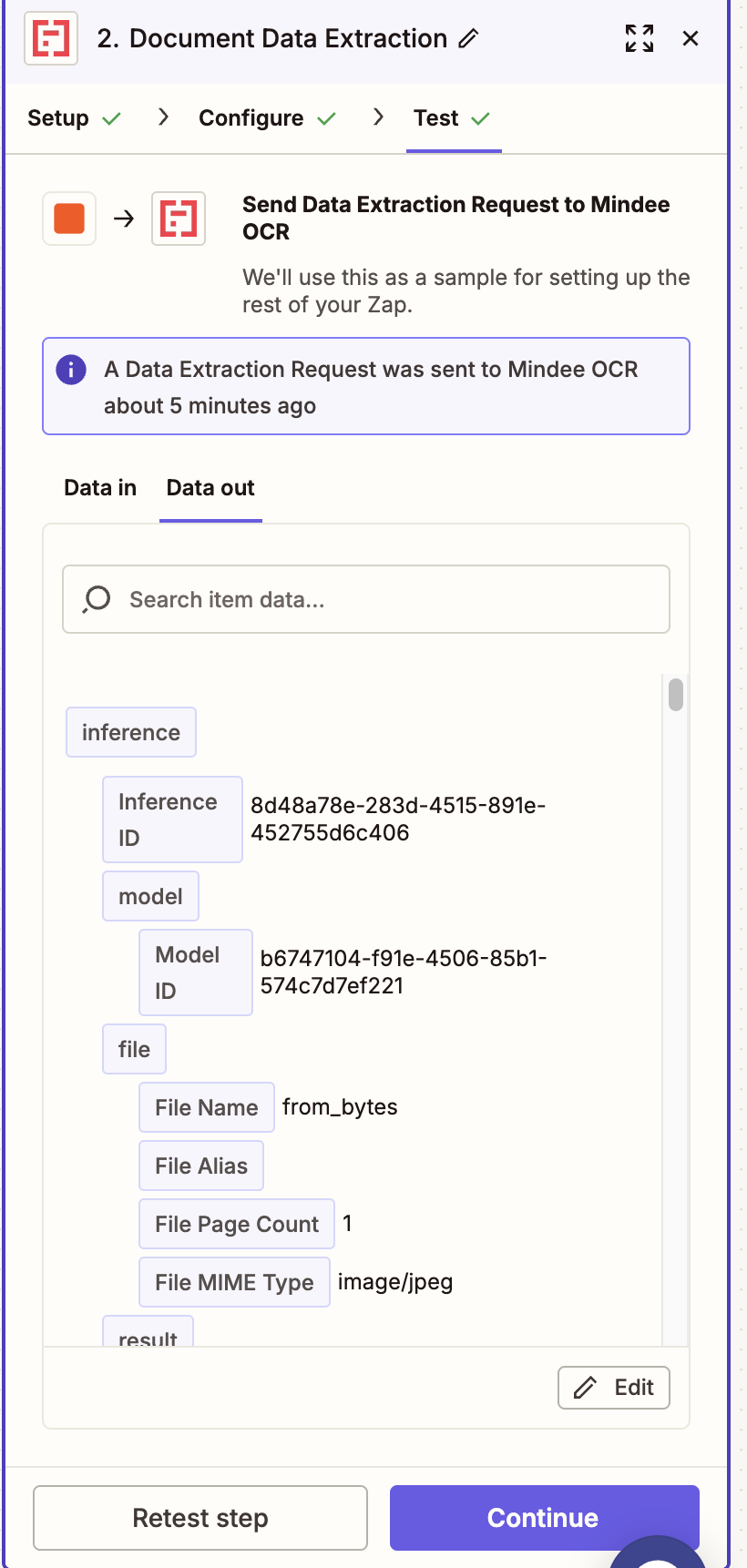Click the chevron between Setup and Configure
This screenshot has width=747, height=1568.
click(163, 117)
